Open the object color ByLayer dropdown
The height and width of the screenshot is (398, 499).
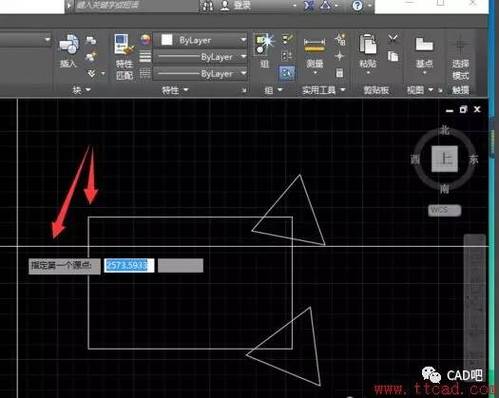(244, 40)
